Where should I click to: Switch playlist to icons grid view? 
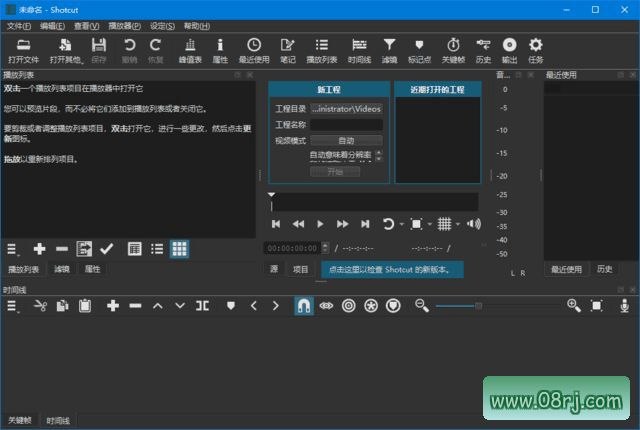[x=179, y=248]
